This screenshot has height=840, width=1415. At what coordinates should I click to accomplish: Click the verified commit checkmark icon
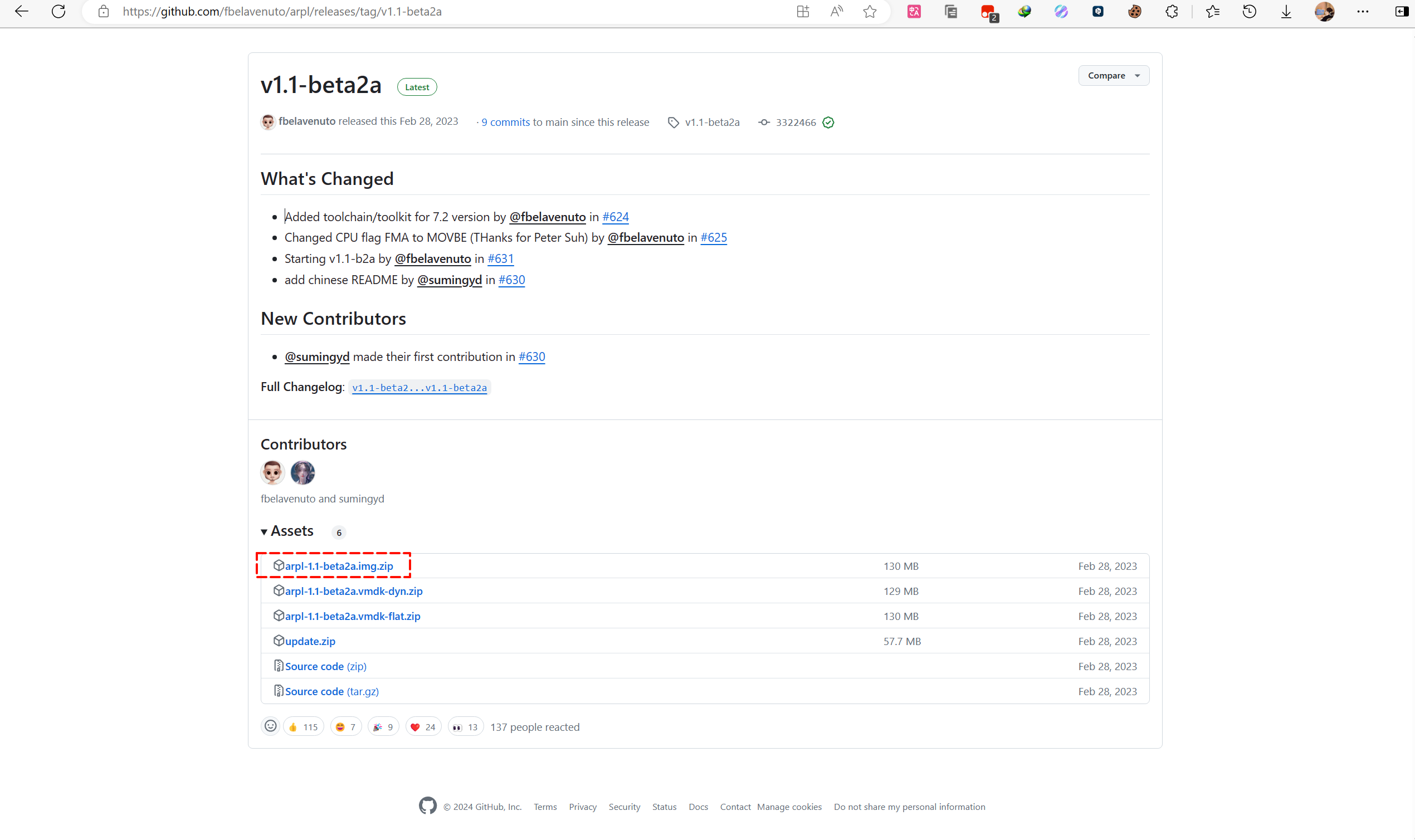pyautogui.click(x=828, y=122)
